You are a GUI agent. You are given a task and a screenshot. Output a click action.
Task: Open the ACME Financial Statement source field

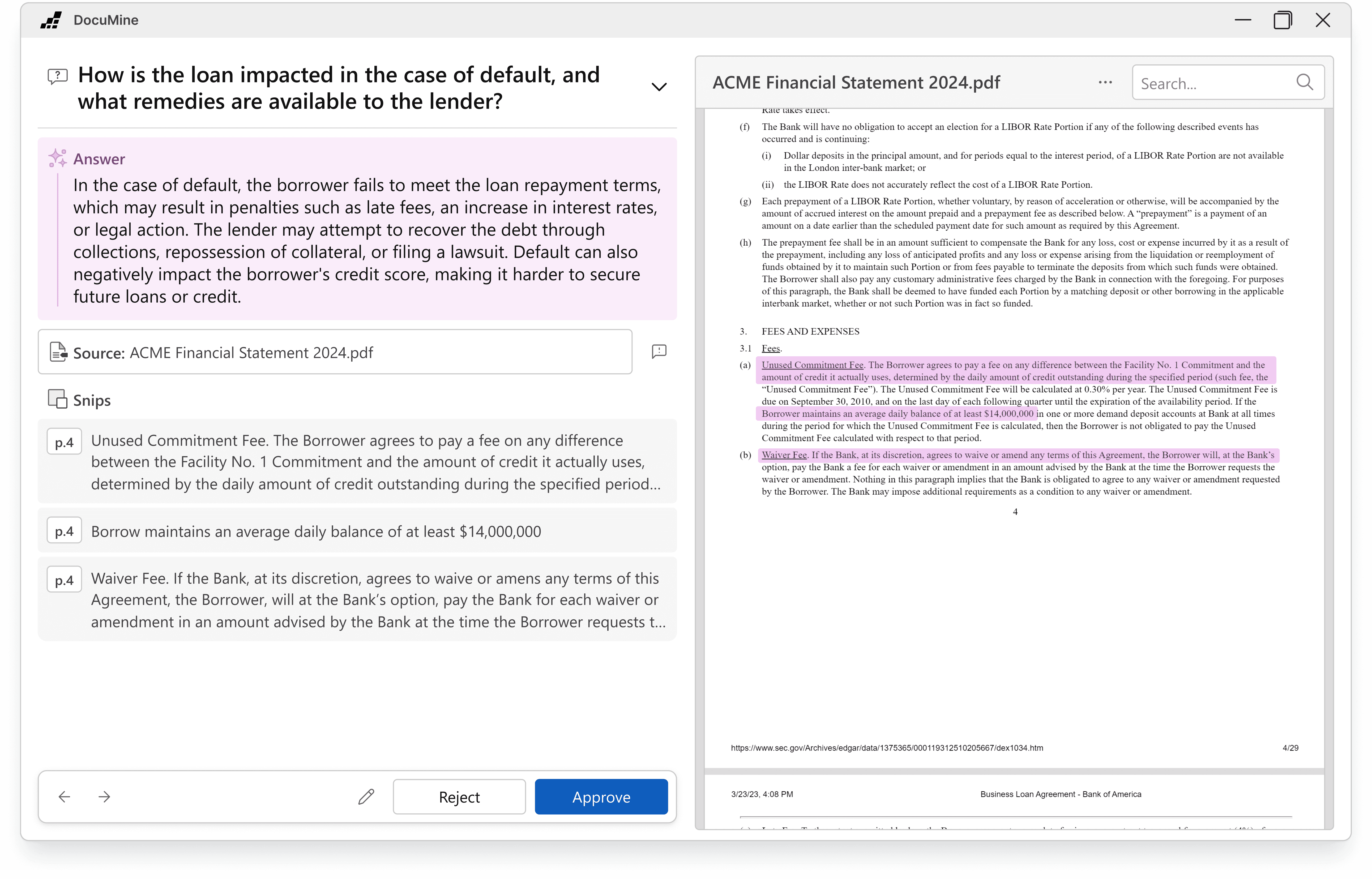click(335, 352)
